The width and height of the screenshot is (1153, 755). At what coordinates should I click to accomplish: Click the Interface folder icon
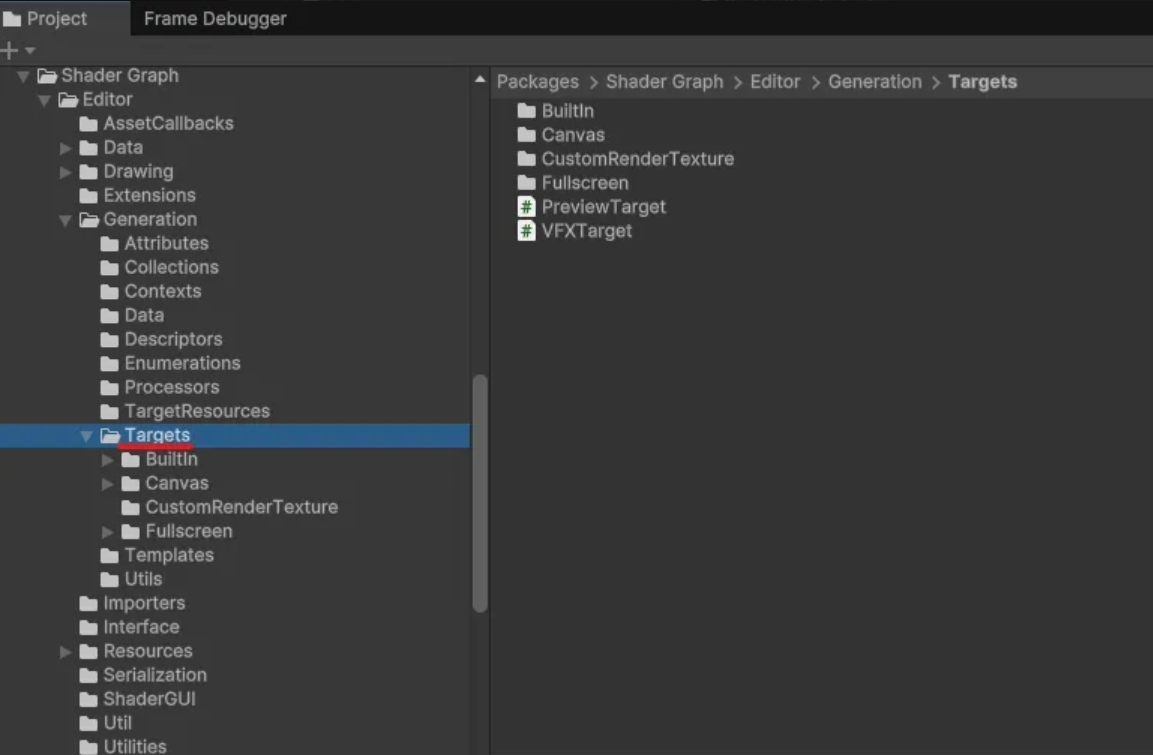point(88,628)
